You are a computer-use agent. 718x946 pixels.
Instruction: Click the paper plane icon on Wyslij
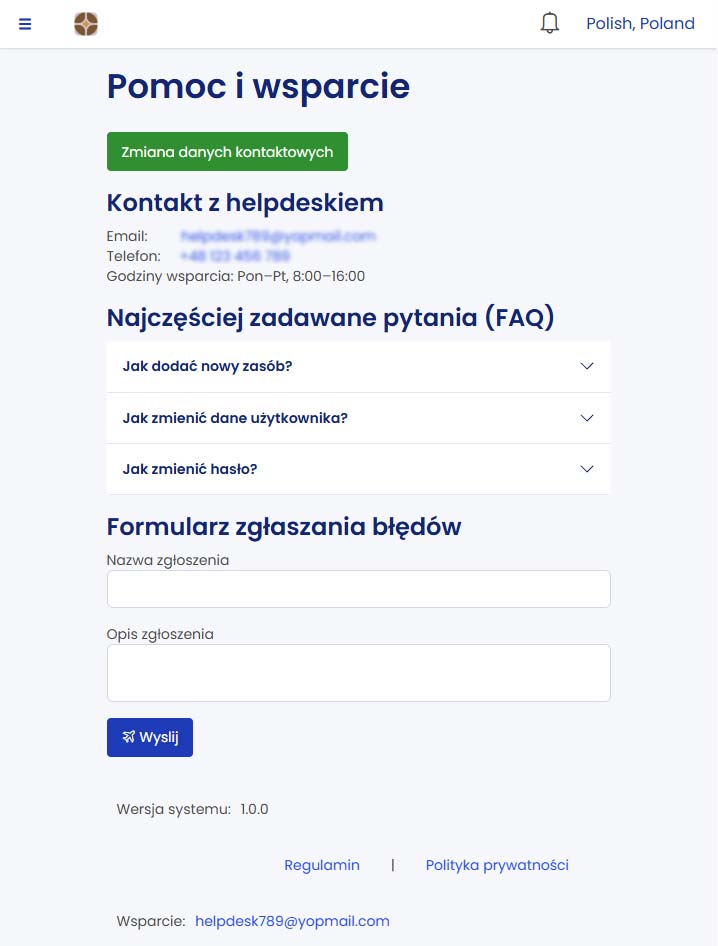129,737
